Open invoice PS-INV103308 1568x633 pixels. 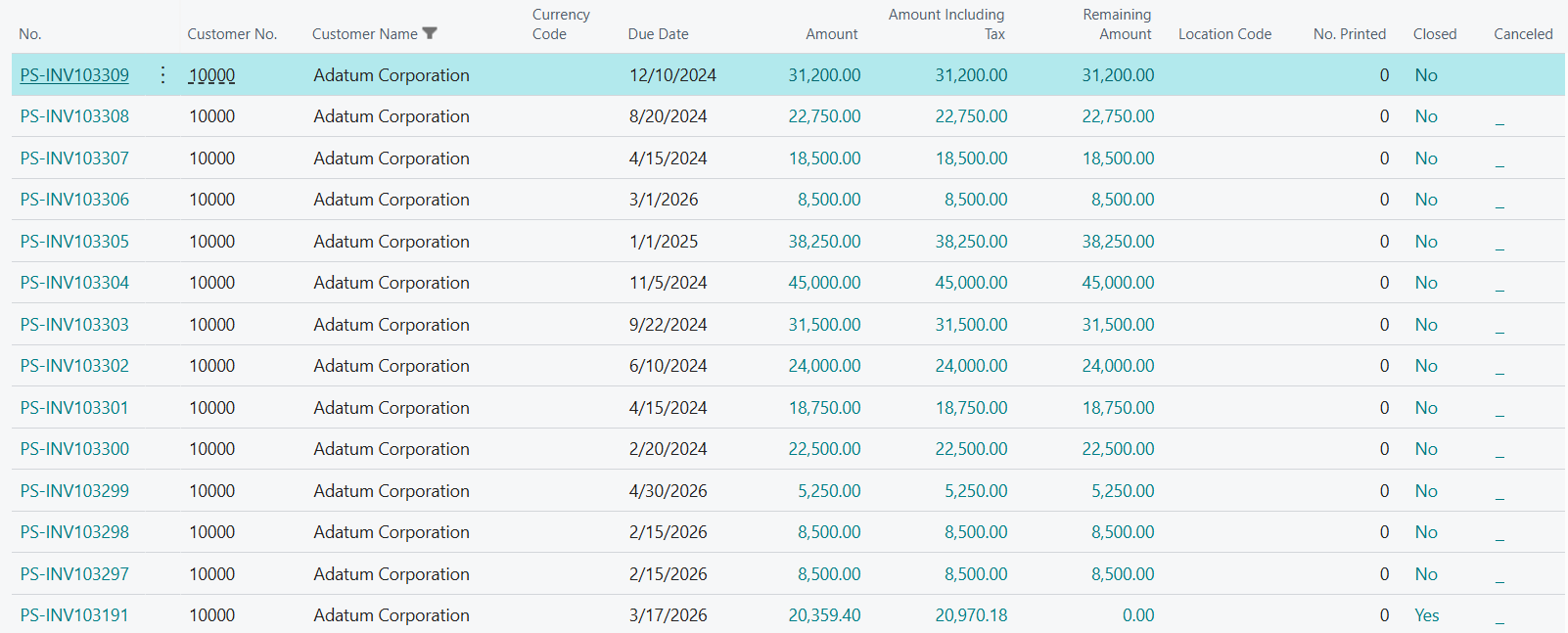click(x=74, y=116)
